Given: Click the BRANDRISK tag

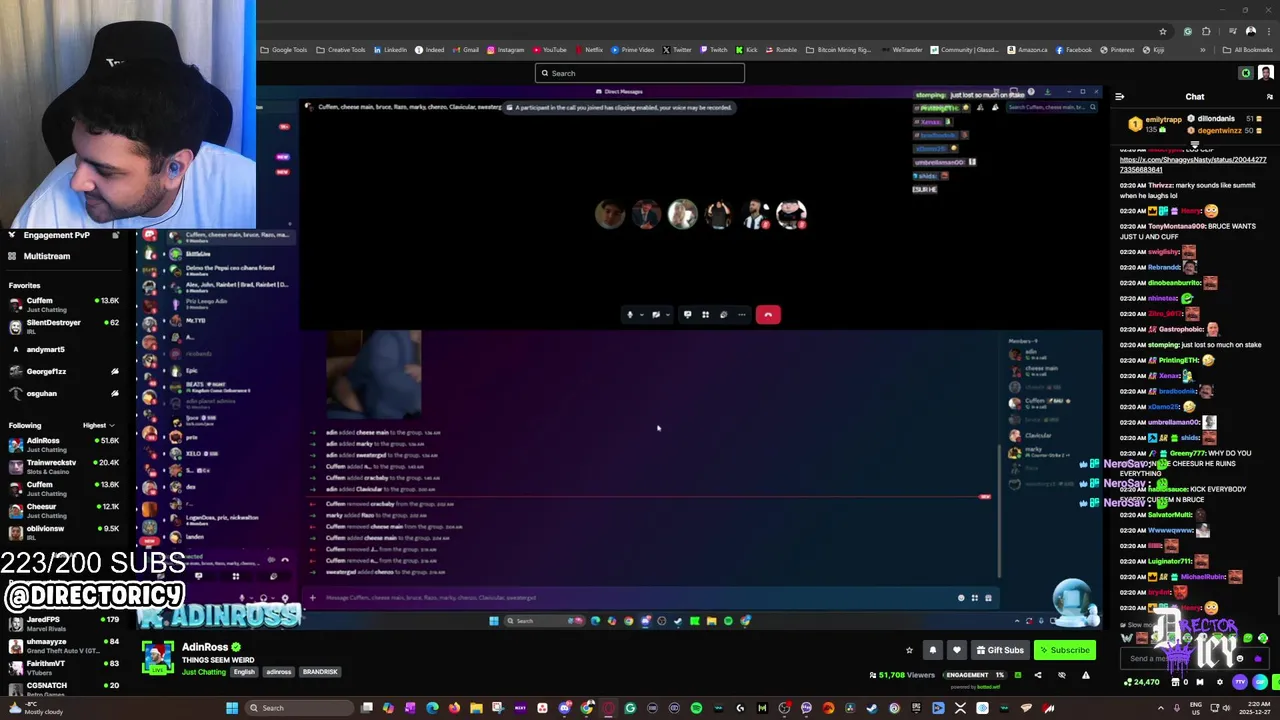Looking at the screenshot, I should 320,672.
